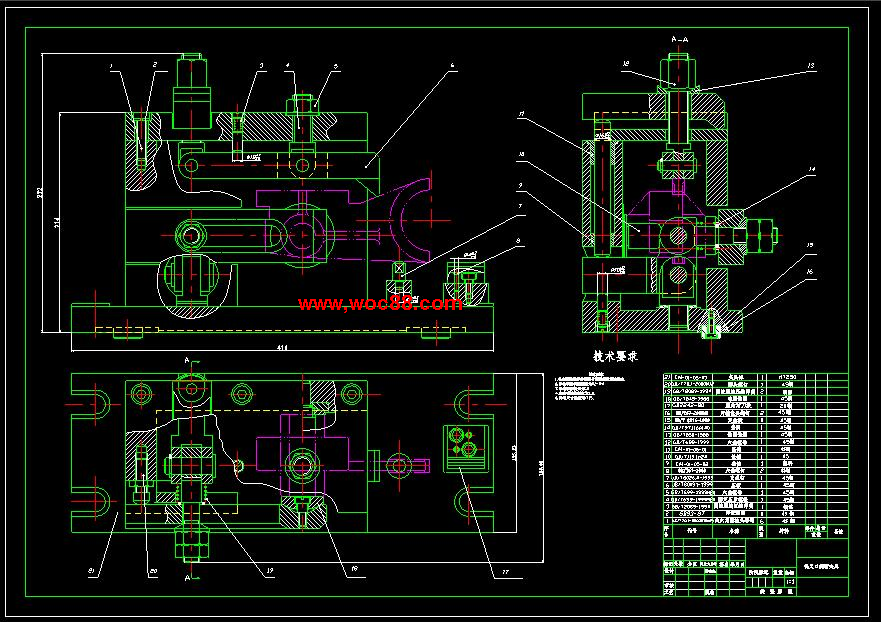Select the HT250 material cell in parts list
881x622 pixels.
coord(787,377)
